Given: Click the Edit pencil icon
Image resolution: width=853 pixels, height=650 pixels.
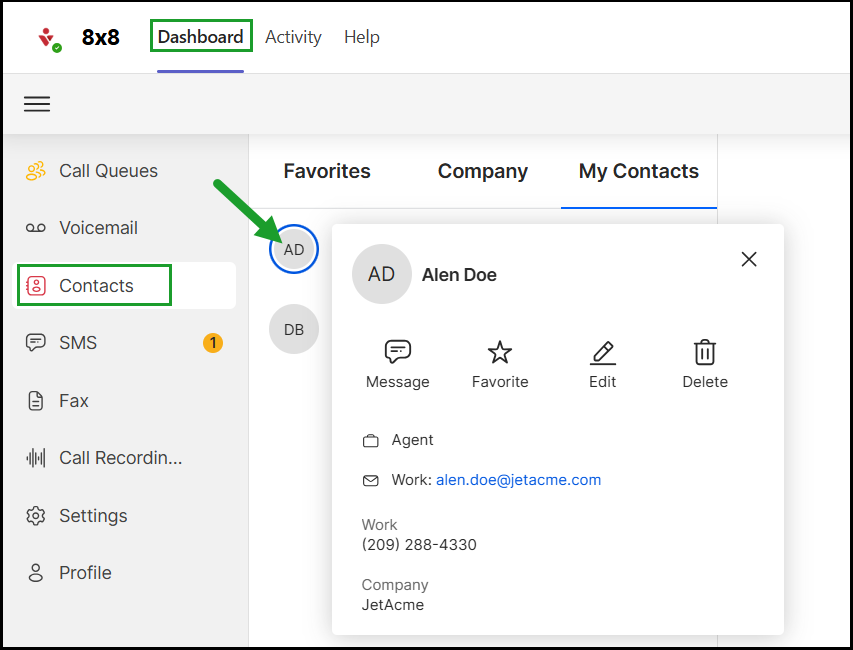Looking at the screenshot, I should [x=602, y=352].
